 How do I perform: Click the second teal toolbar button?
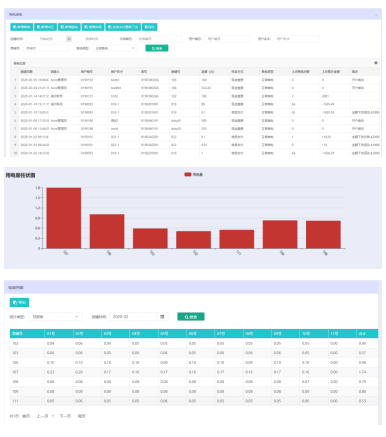tap(45, 27)
